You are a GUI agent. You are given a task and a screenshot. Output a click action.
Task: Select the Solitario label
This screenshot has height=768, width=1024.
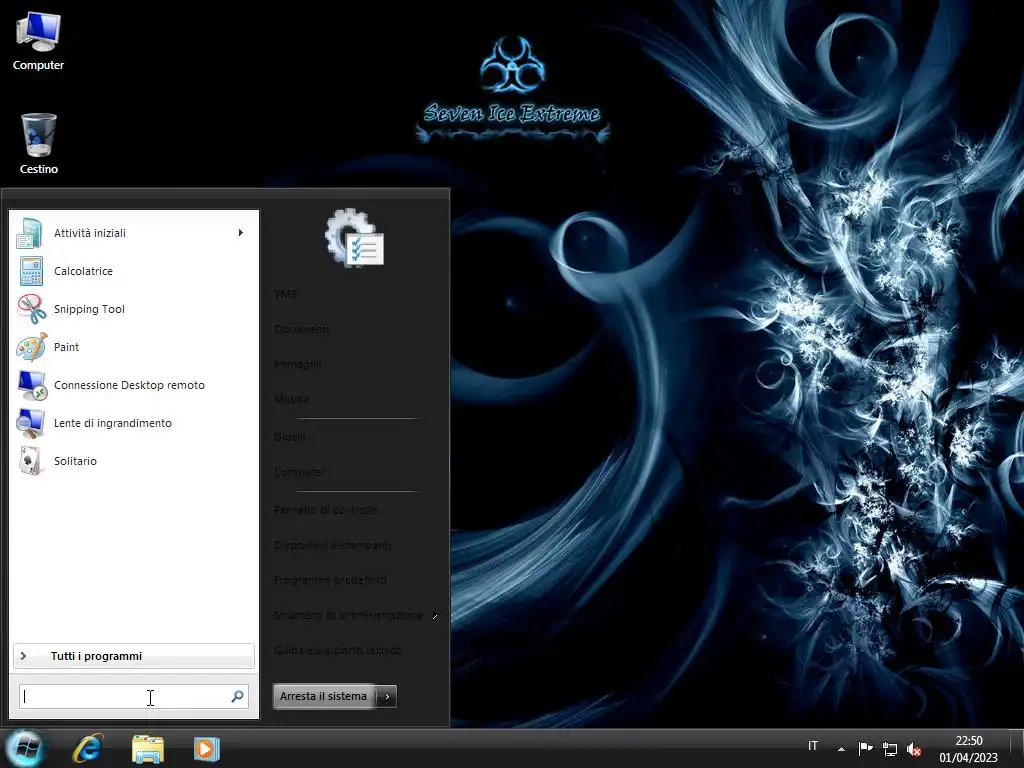pyautogui.click(x=75, y=460)
